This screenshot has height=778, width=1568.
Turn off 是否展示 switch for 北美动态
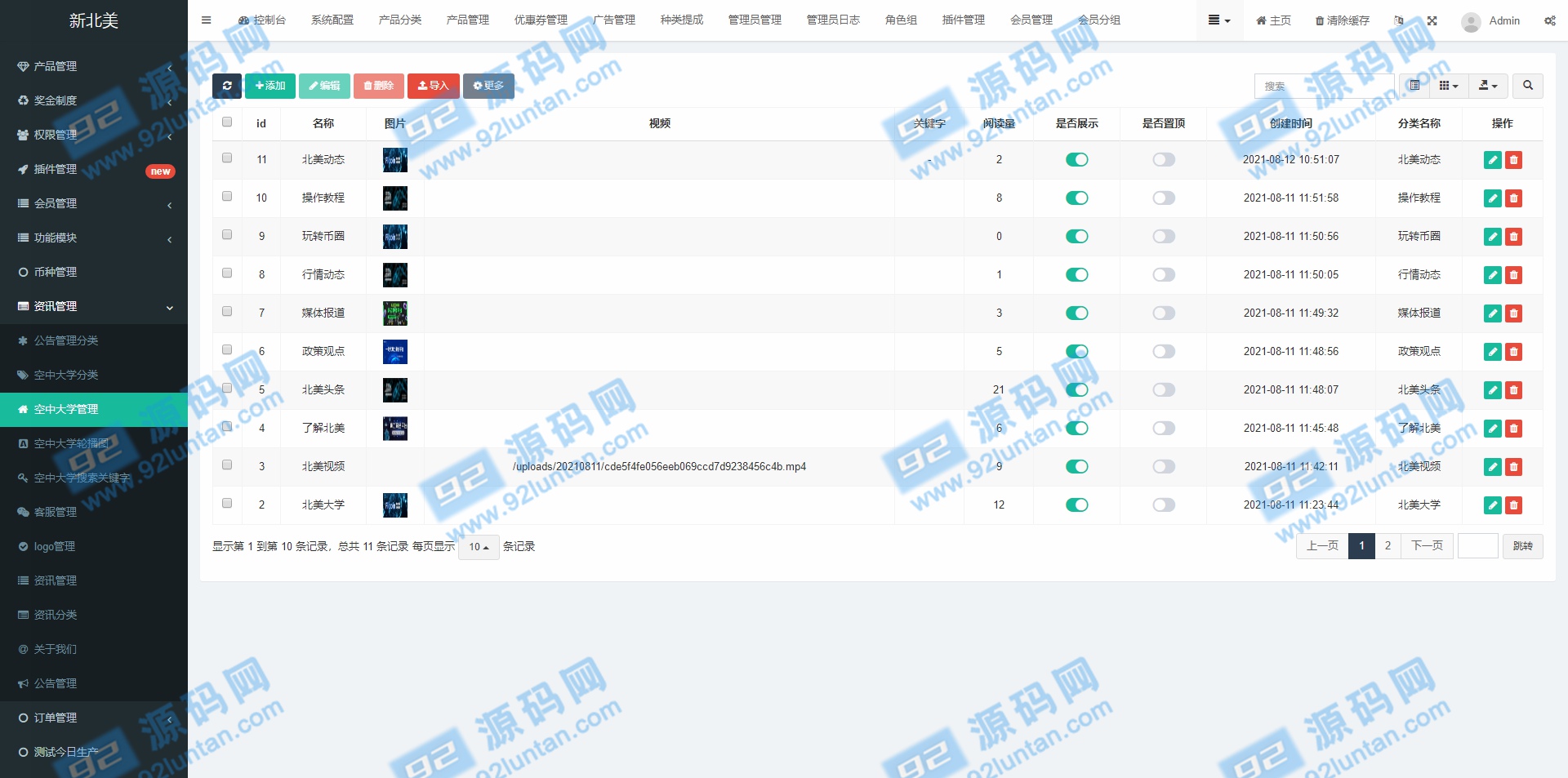click(1077, 160)
